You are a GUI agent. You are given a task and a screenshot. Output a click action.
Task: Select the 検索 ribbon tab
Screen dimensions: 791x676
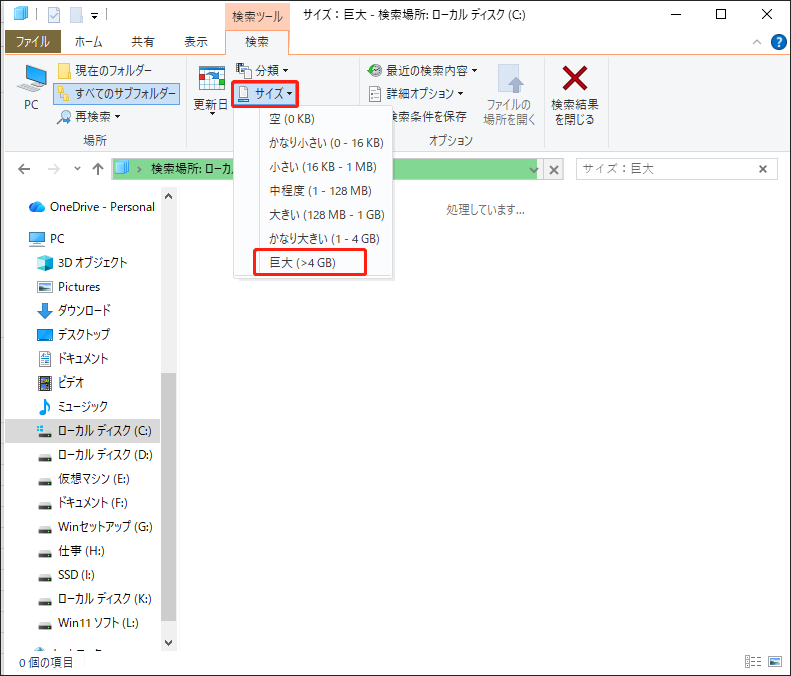pyautogui.click(x=257, y=41)
